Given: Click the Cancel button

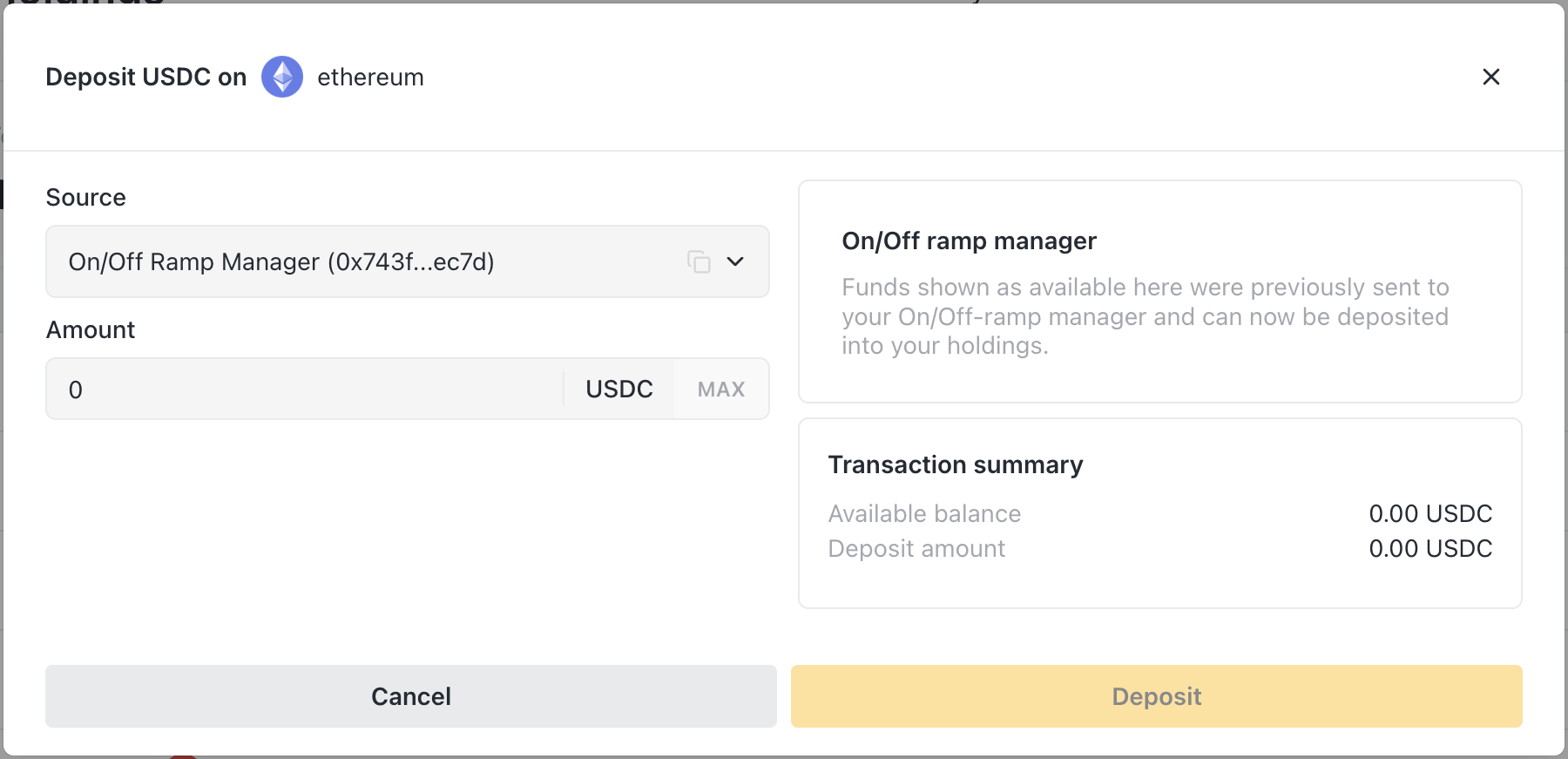Looking at the screenshot, I should 410,696.
